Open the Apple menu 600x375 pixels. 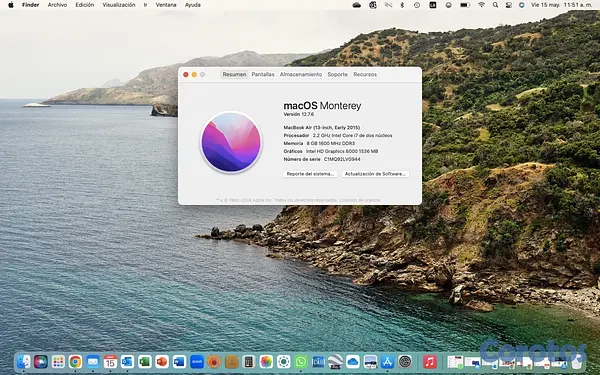[11, 5]
